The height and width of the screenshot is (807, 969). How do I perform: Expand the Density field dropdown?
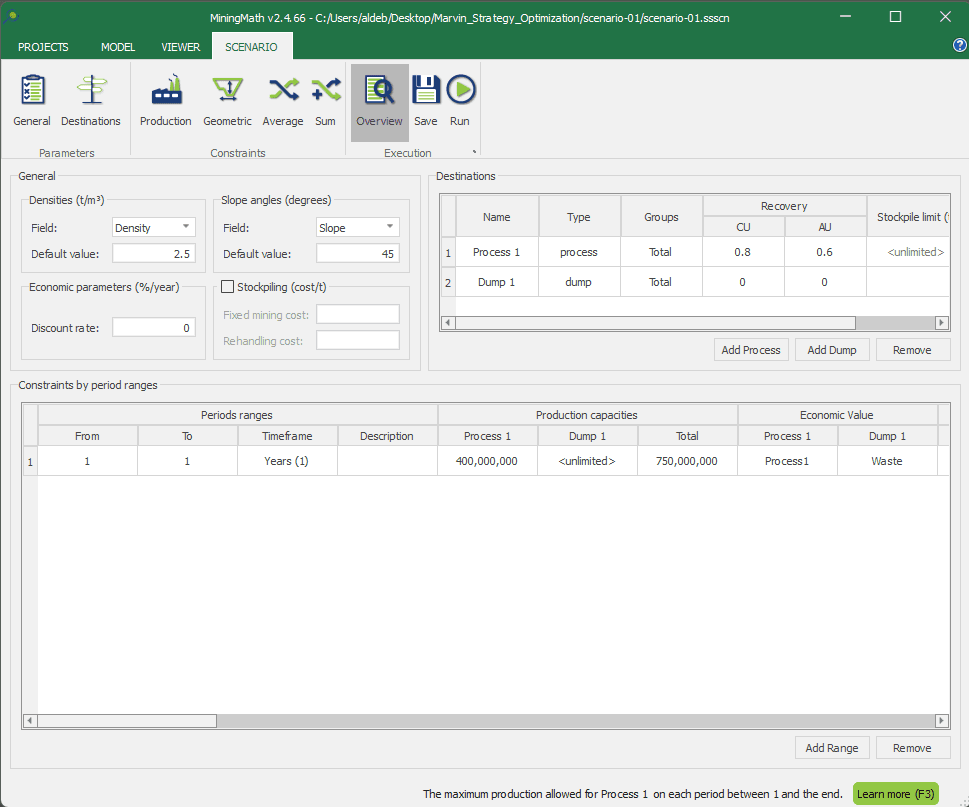point(154,227)
